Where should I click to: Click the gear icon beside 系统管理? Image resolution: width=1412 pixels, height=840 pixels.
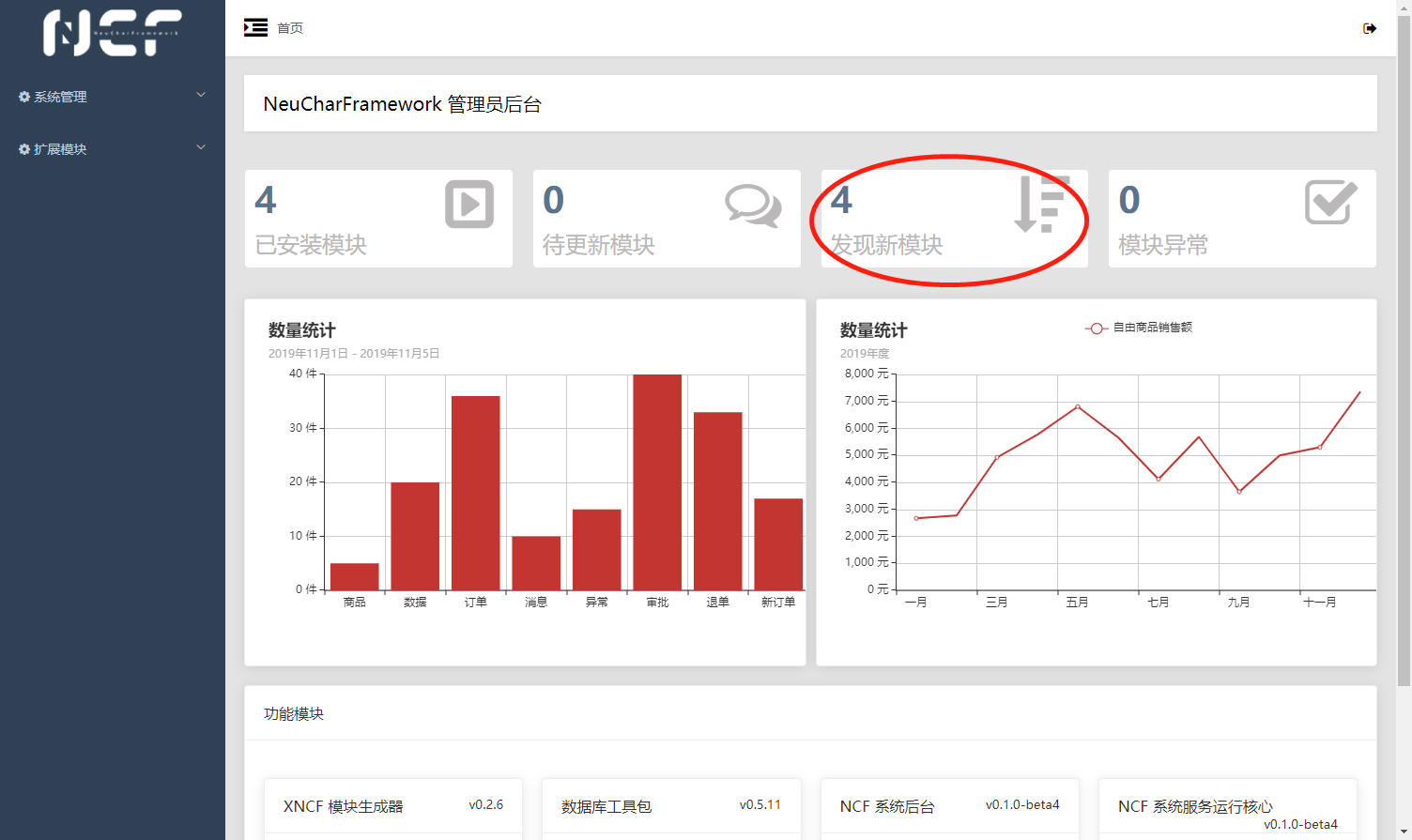tap(24, 97)
